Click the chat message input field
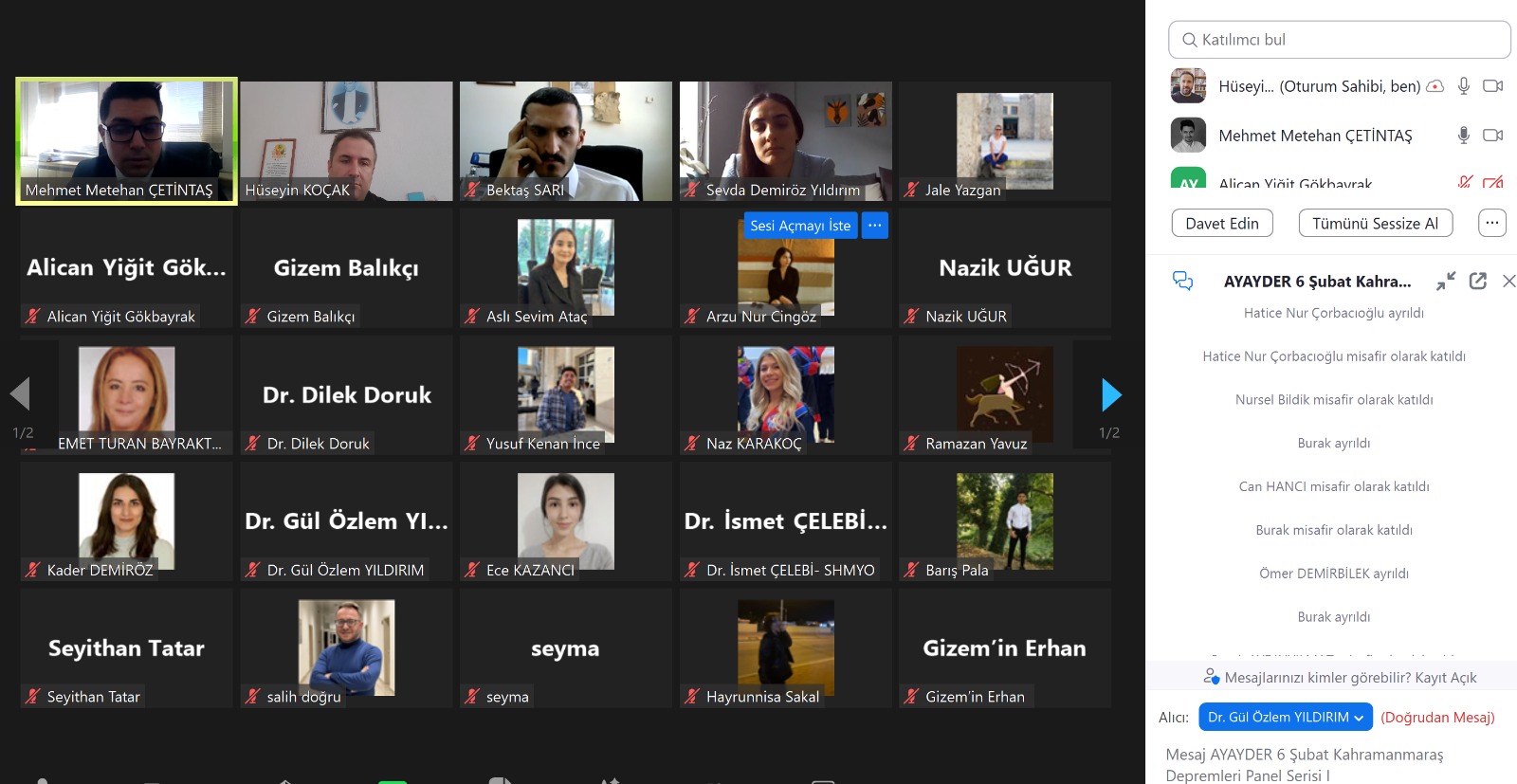1517x784 pixels. click(x=1327, y=764)
